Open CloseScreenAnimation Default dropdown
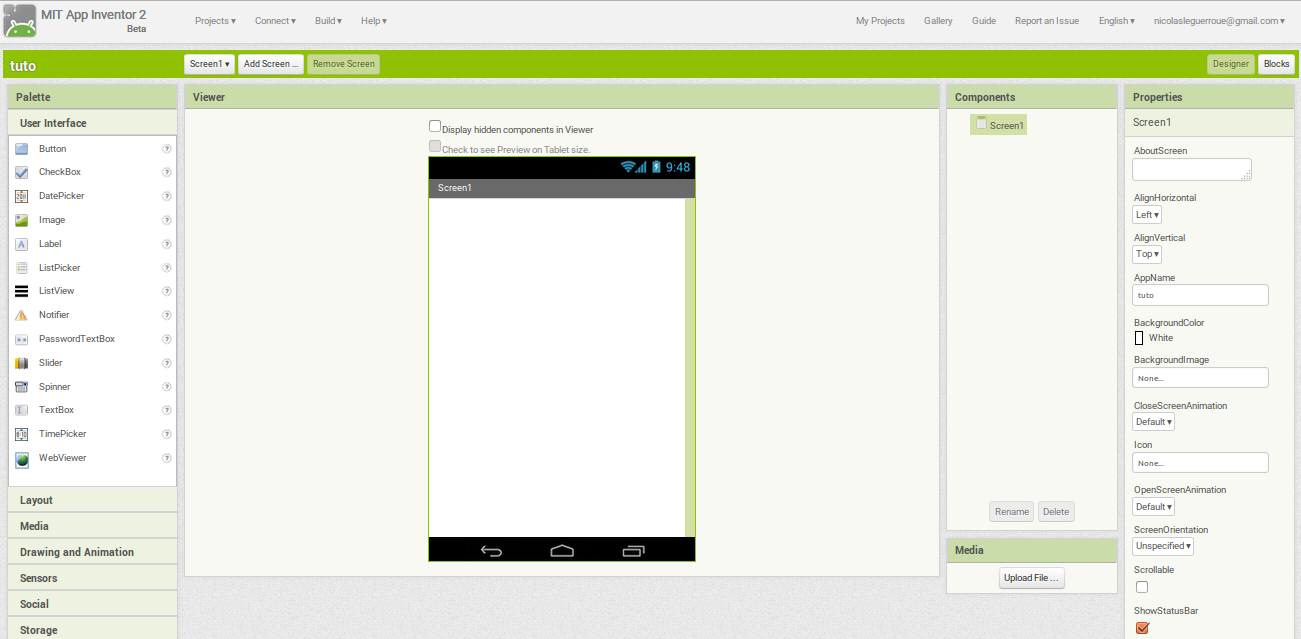This screenshot has height=639, width=1301. (1153, 422)
